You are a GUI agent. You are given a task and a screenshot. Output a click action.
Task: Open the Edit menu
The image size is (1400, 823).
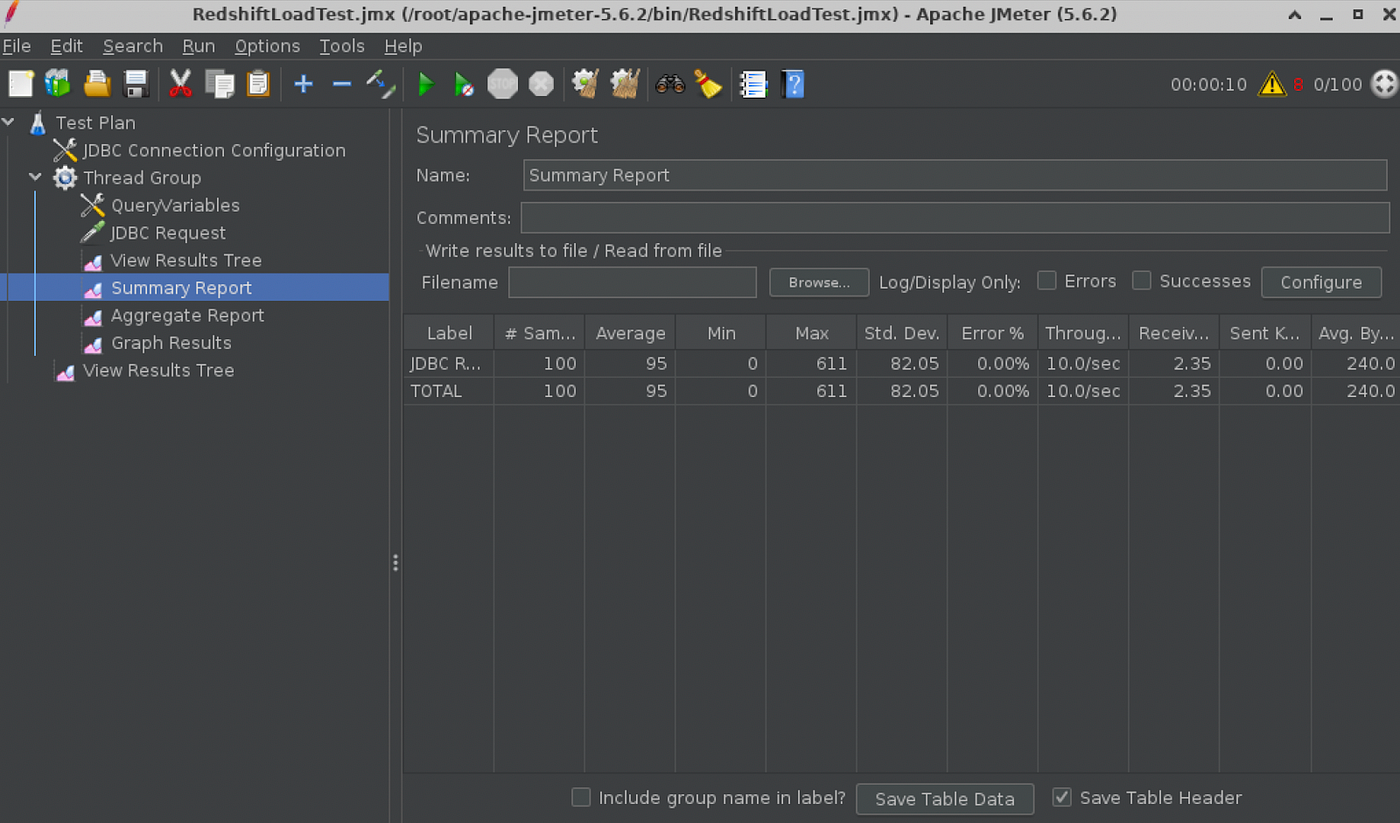click(67, 46)
